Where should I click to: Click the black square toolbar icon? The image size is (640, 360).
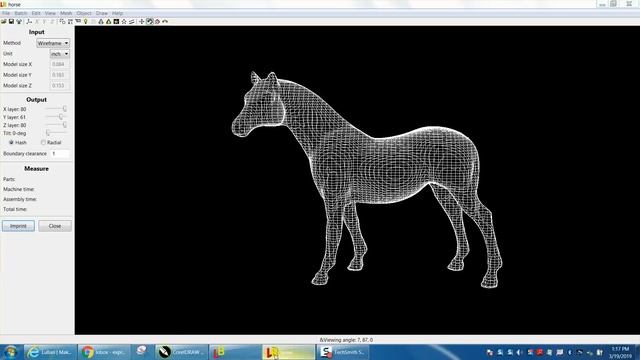[x=116, y=21]
